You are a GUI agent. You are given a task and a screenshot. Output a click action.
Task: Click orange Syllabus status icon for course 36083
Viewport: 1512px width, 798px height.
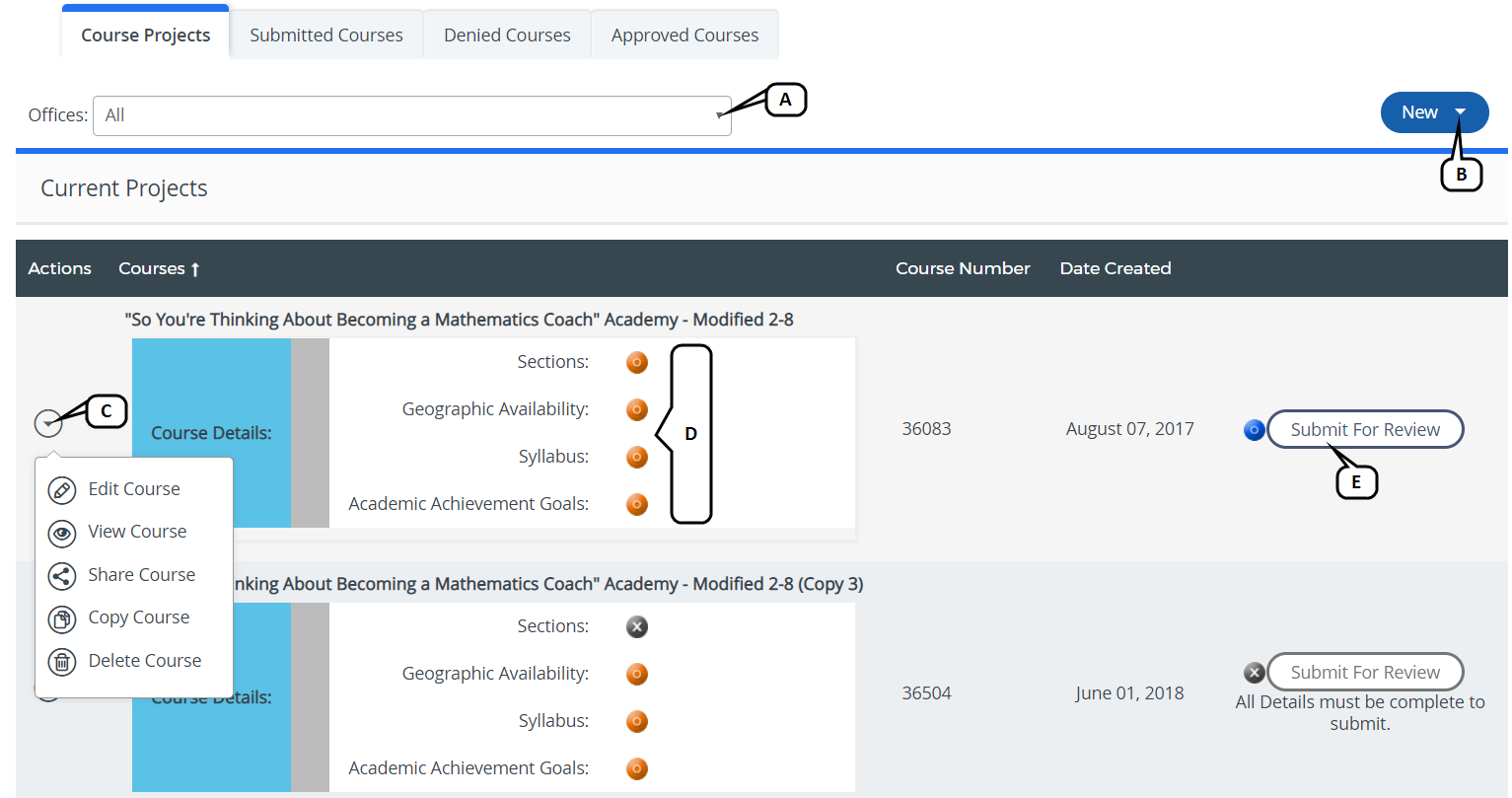pyautogui.click(x=637, y=457)
